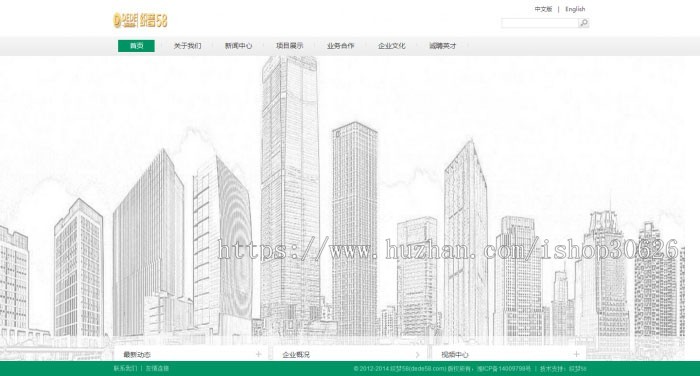Open the 关于我们 menu item
The image size is (700, 376).
[x=188, y=46]
